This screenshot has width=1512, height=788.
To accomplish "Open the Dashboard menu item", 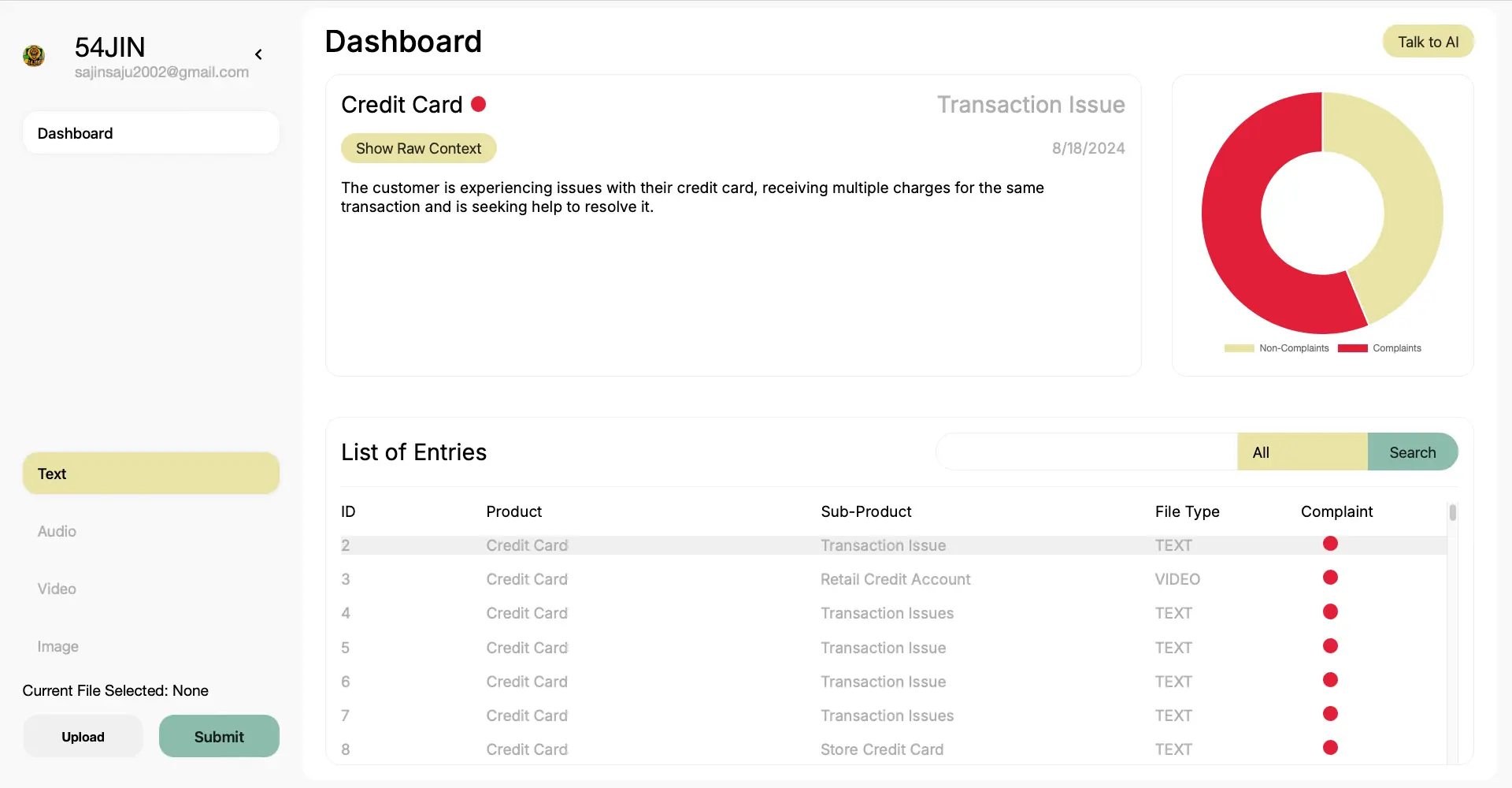I will click(150, 133).
